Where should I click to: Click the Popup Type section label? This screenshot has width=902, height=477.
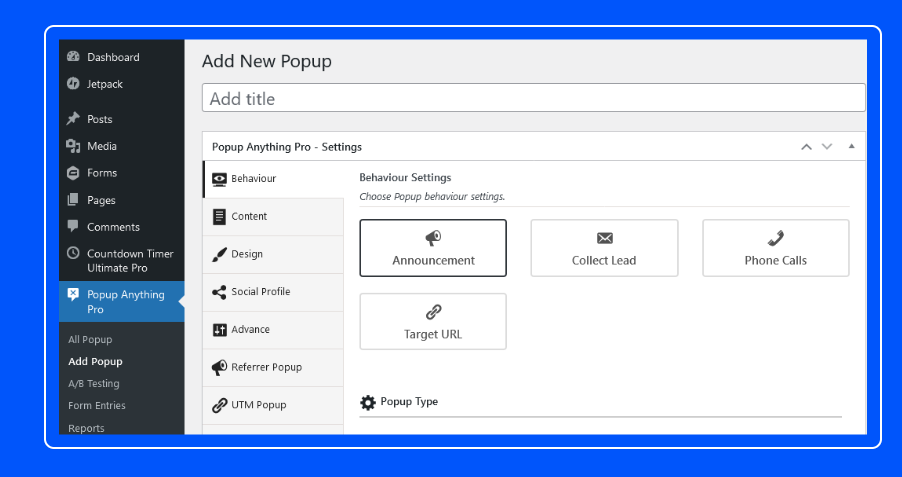point(409,401)
